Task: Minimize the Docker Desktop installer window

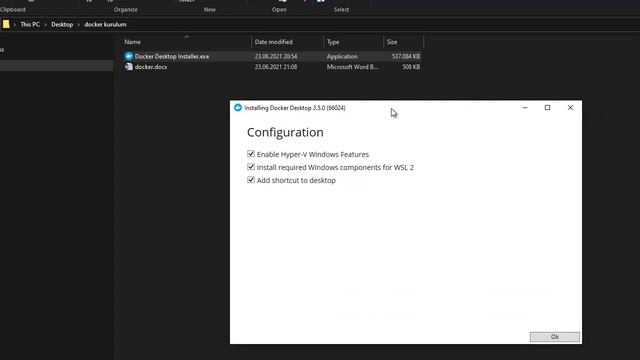Action: click(x=525, y=107)
